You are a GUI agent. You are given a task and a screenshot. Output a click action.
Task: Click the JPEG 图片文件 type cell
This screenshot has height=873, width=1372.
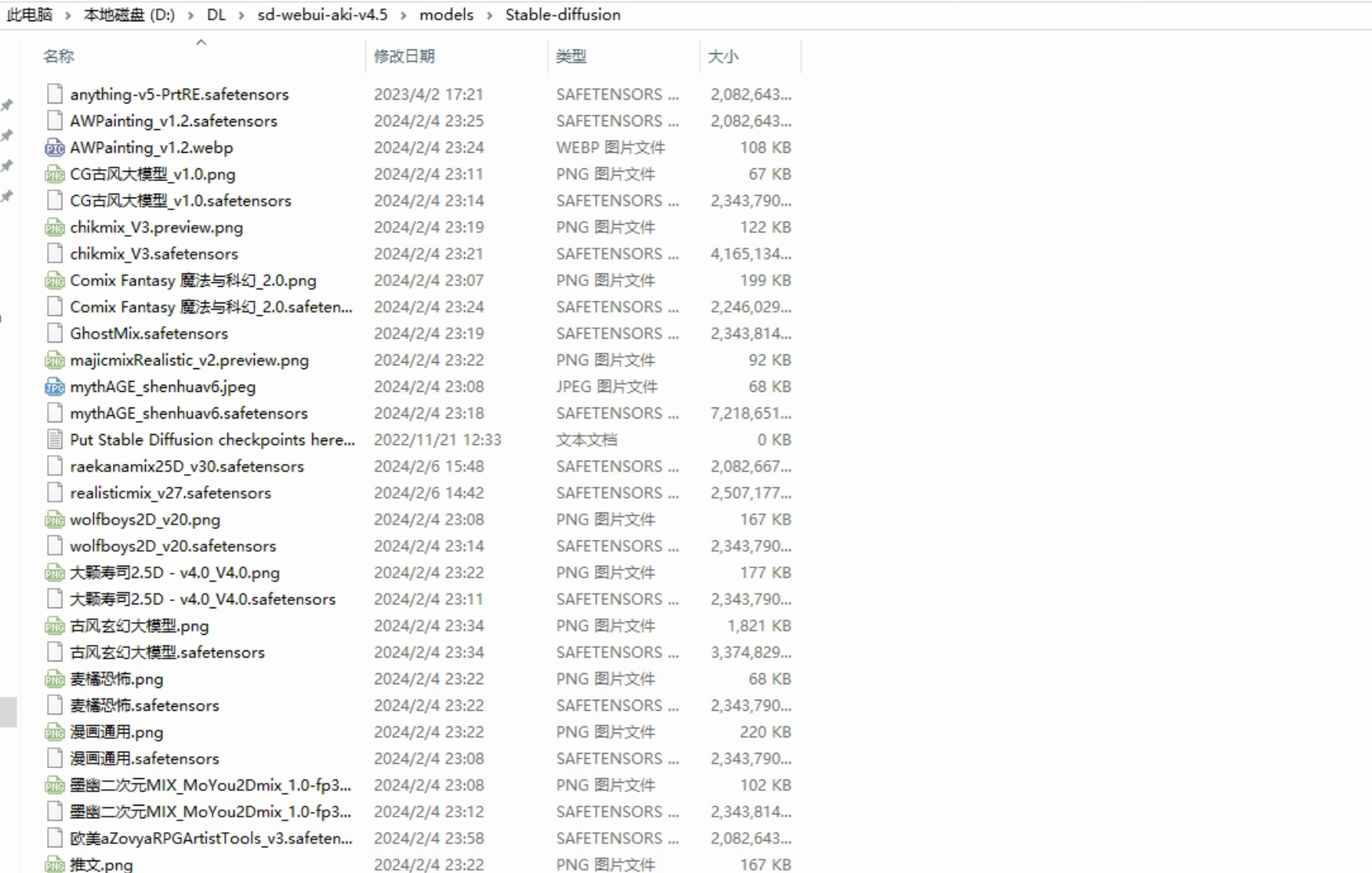[x=607, y=386]
